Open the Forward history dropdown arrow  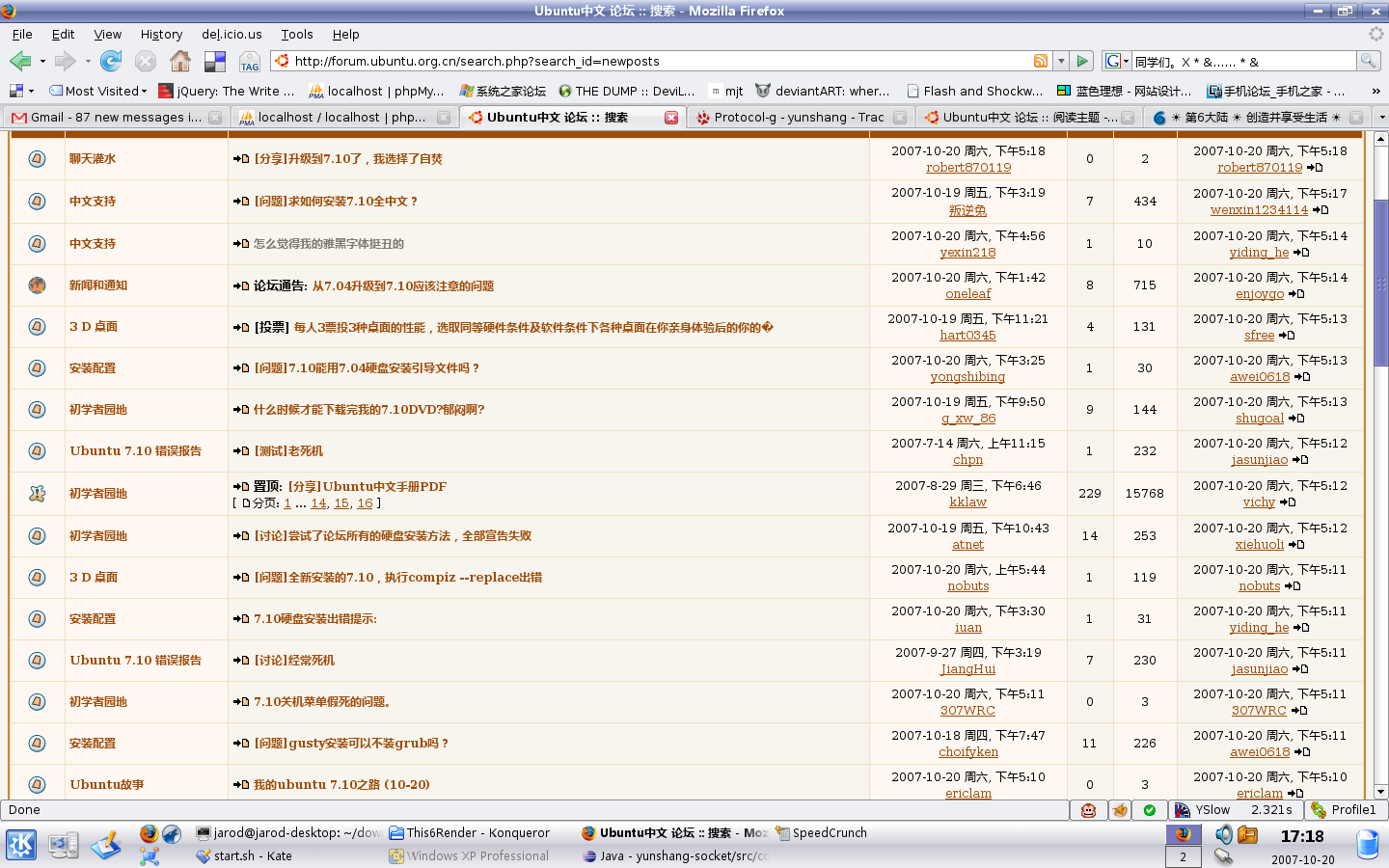point(88,62)
